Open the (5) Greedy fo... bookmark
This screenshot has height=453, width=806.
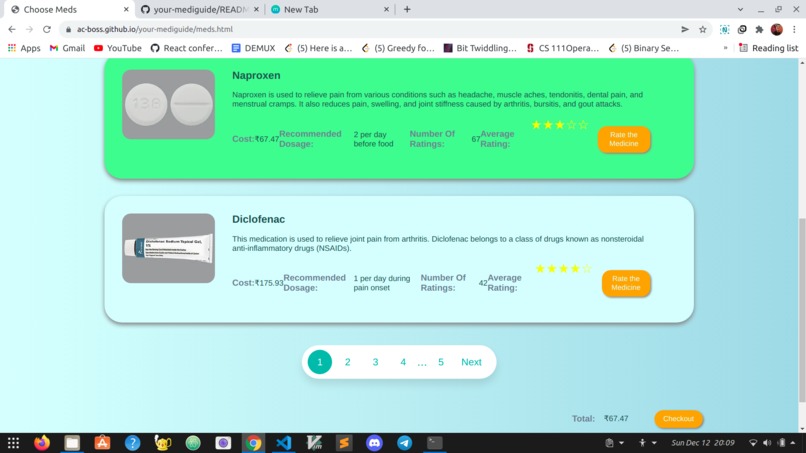[x=398, y=48]
